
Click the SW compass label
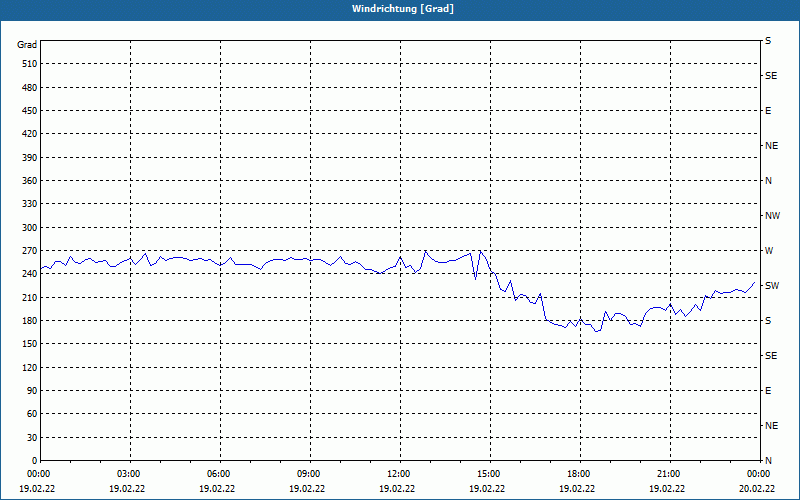772,286
